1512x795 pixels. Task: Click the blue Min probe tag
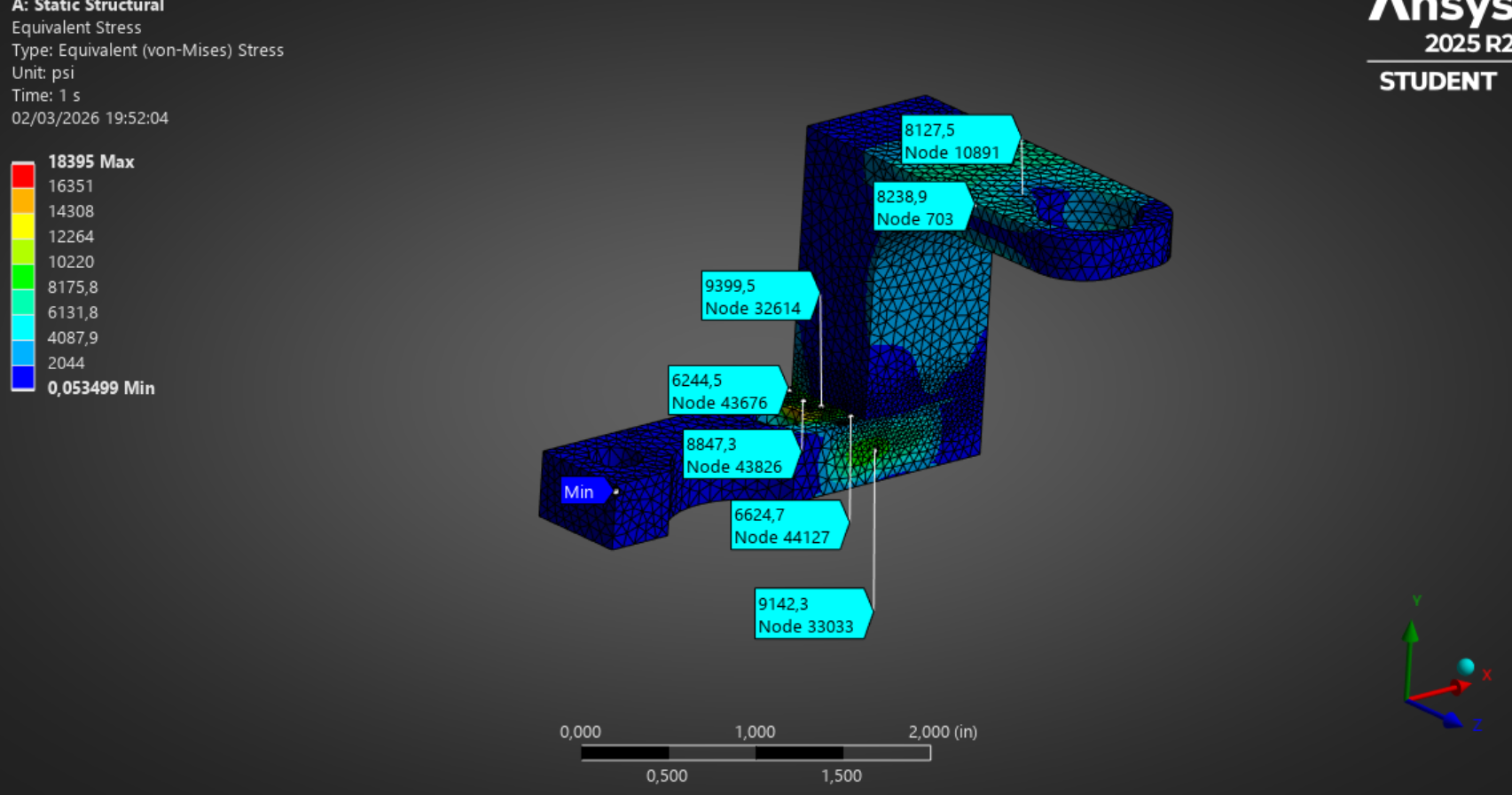(x=586, y=492)
